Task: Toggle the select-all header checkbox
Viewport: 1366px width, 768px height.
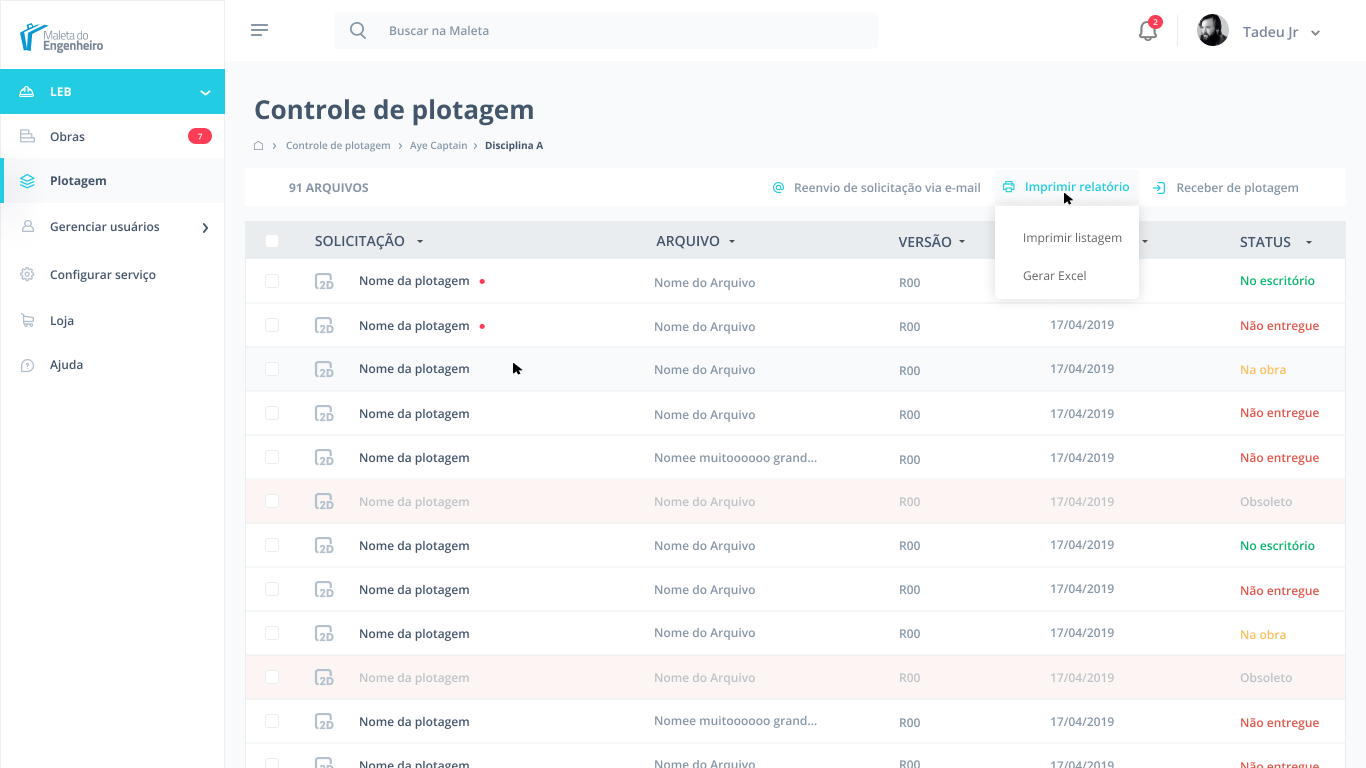Action: (x=272, y=241)
